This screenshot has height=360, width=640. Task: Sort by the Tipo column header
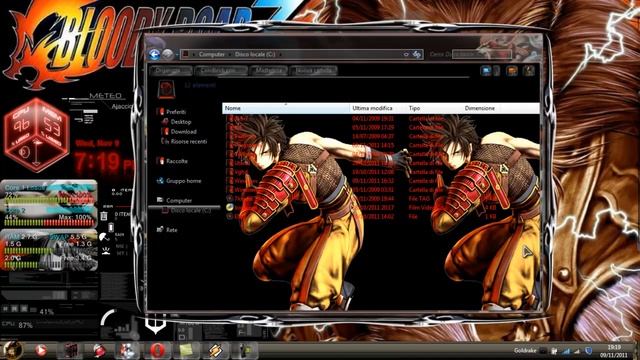(x=434, y=108)
